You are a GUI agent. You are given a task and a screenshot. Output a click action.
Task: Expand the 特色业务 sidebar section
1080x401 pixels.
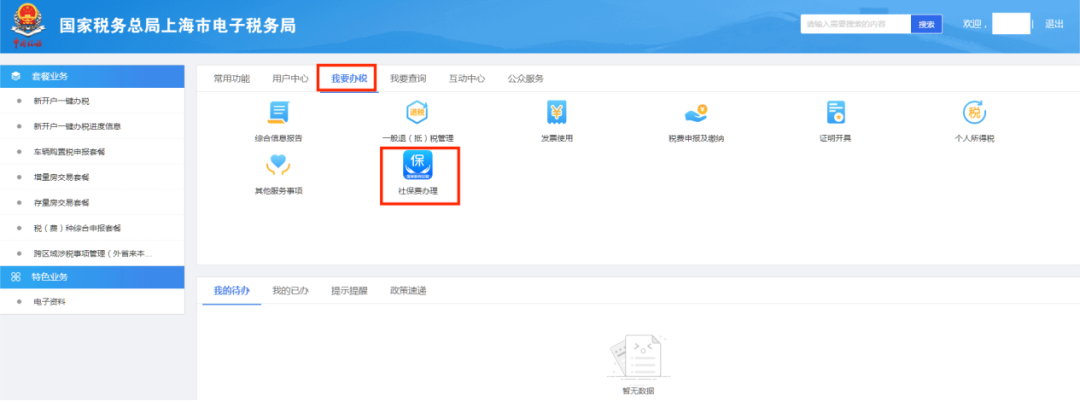[92, 277]
